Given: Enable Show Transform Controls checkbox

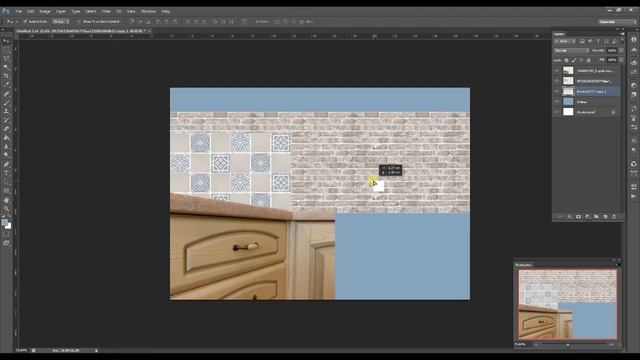Looking at the screenshot, I should tap(79, 21).
